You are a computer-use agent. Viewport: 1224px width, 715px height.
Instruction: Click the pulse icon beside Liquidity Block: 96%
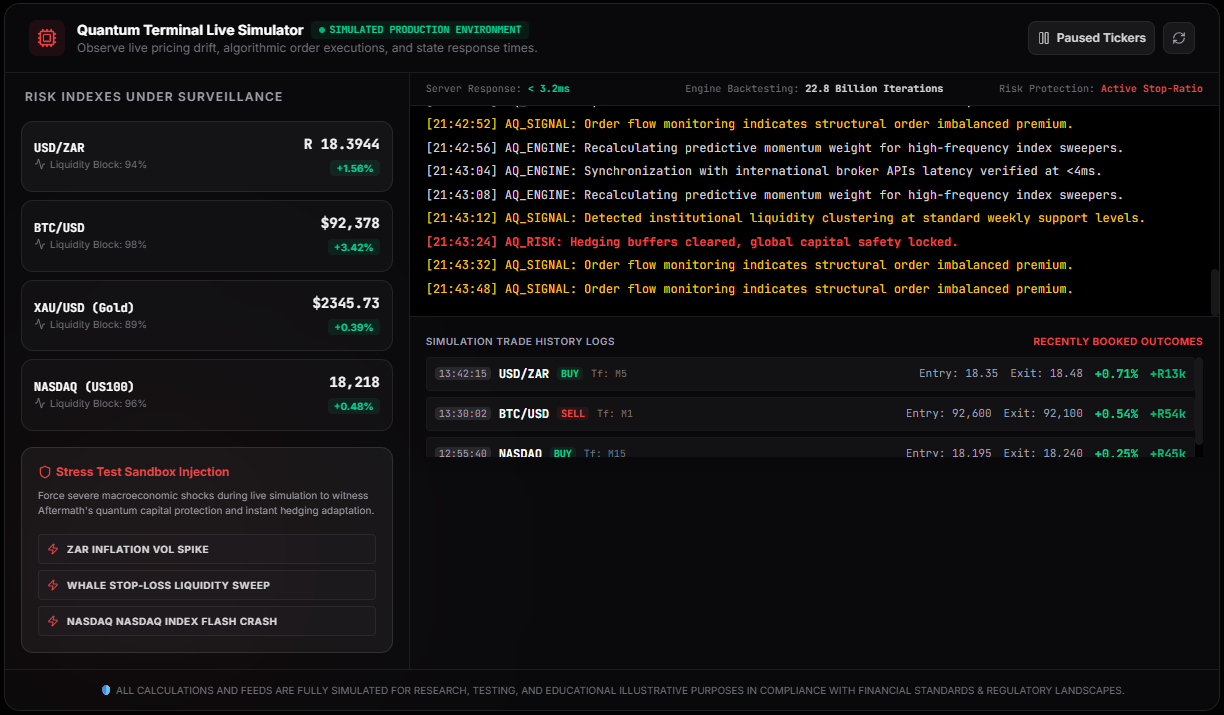click(40, 403)
